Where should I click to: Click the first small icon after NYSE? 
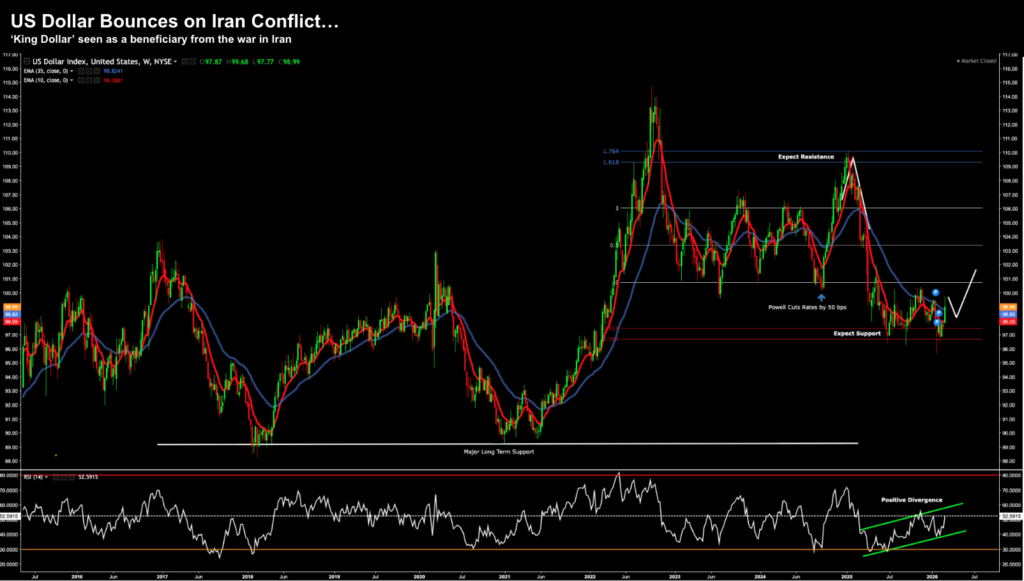tap(183, 62)
